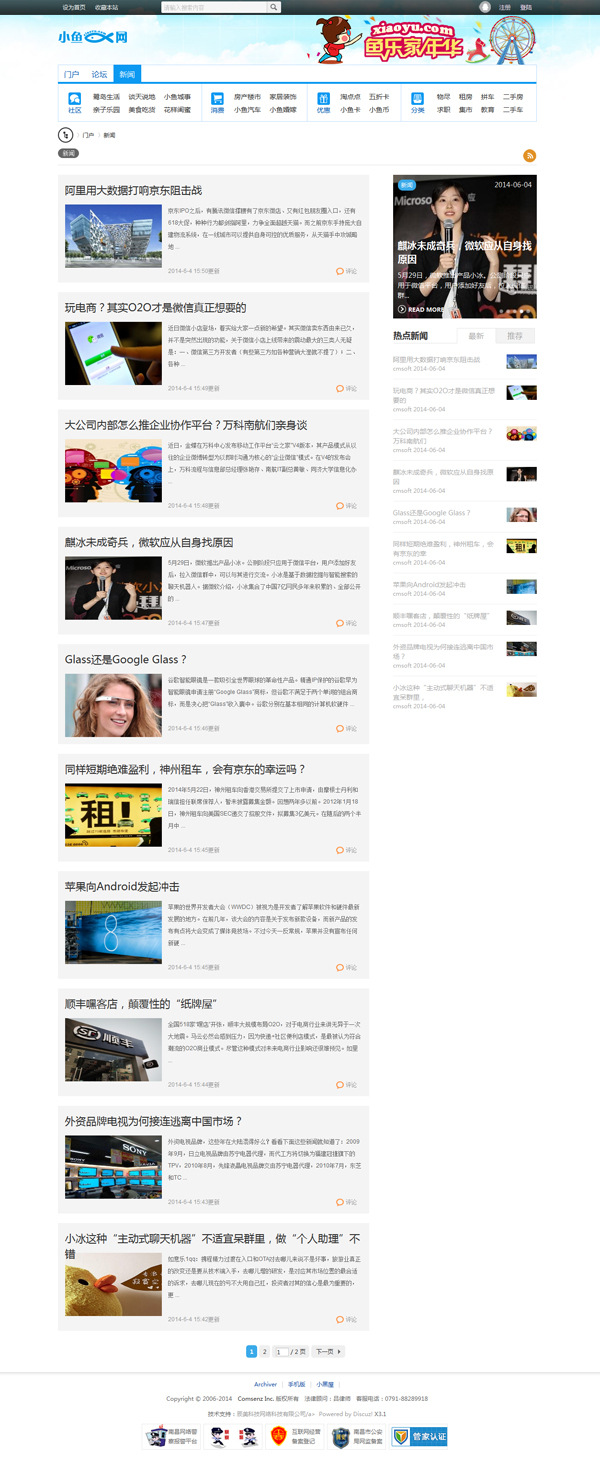The width and height of the screenshot is (600, 1464).
Task: Click the orange RSS feed icon
Action: pos(530,155)
